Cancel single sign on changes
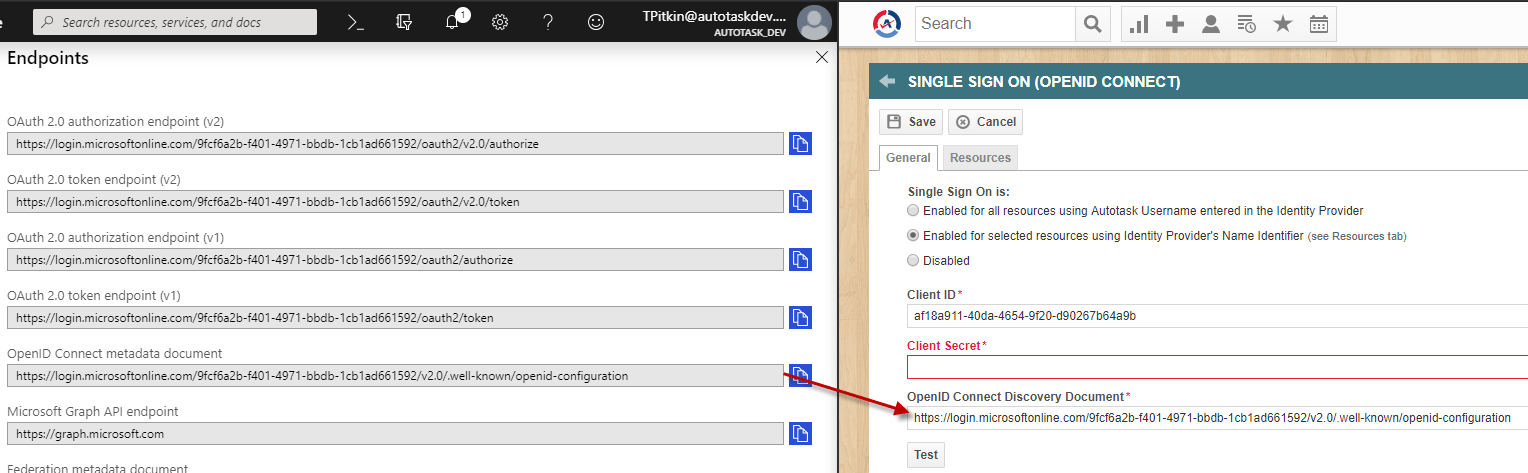This screenshot has height=473, width=1528. 985,122
